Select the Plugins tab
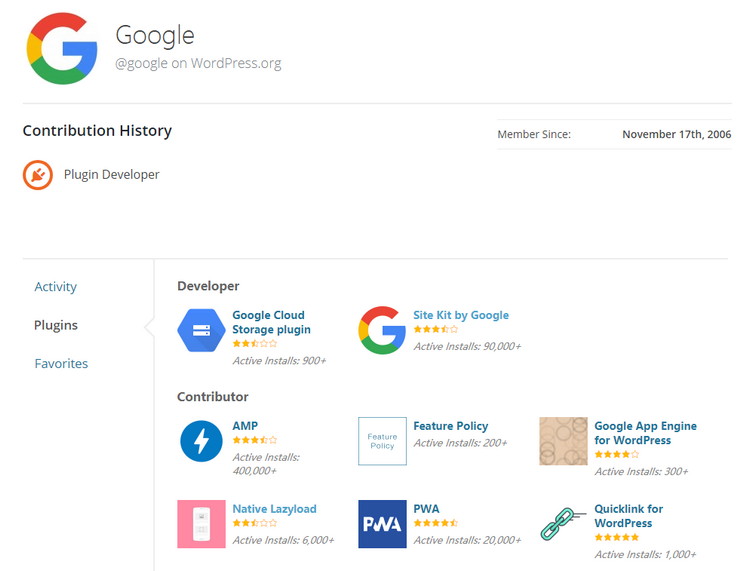Viewport: 750px width, 571px height. pos(56,325)
